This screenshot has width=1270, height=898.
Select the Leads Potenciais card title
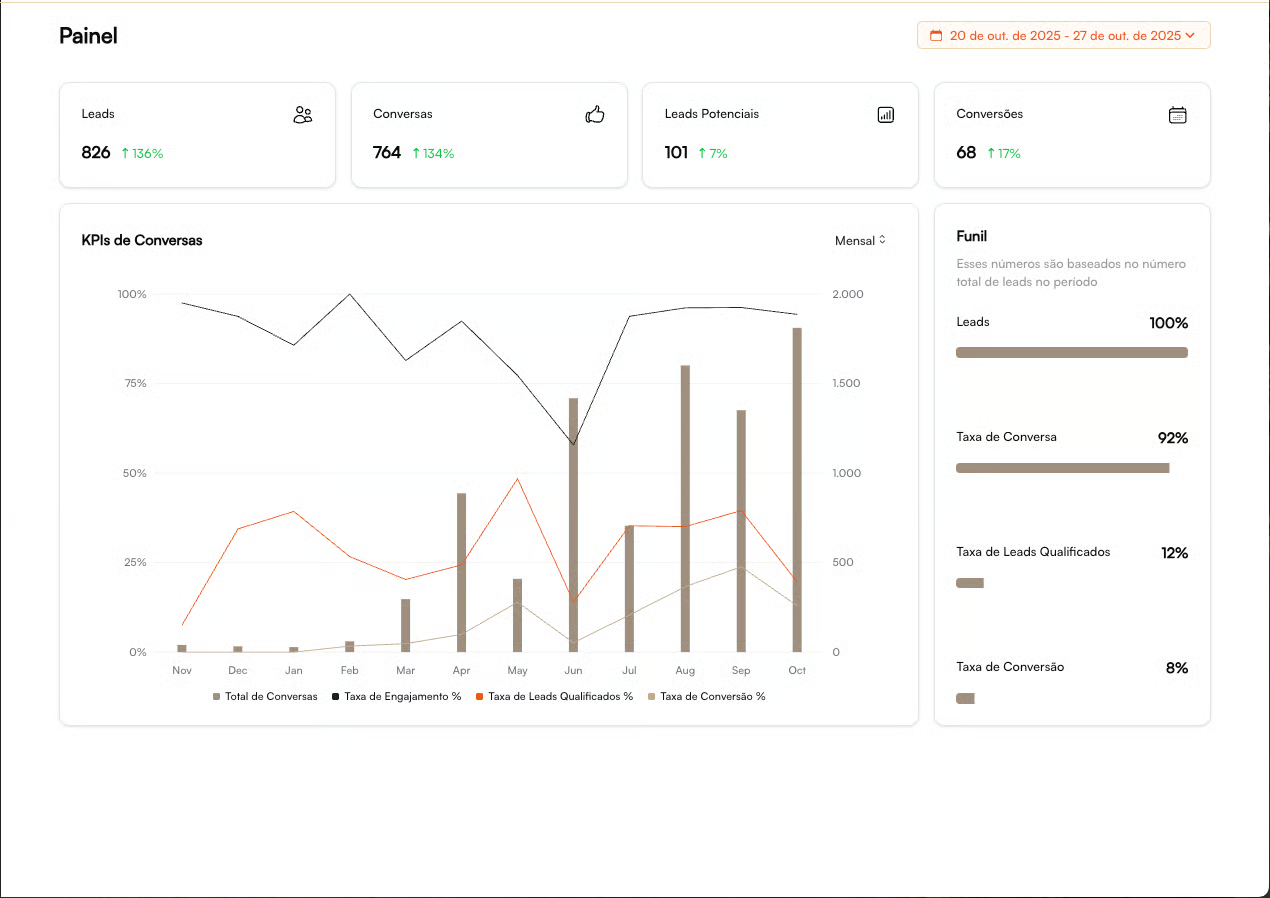pos(711,114)
